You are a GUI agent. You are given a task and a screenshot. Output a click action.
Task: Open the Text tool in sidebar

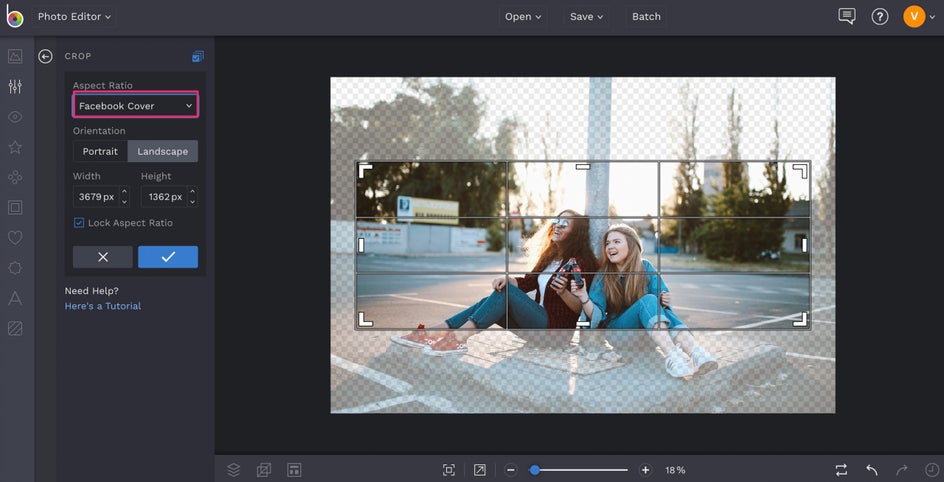click(x=15, y=298)
